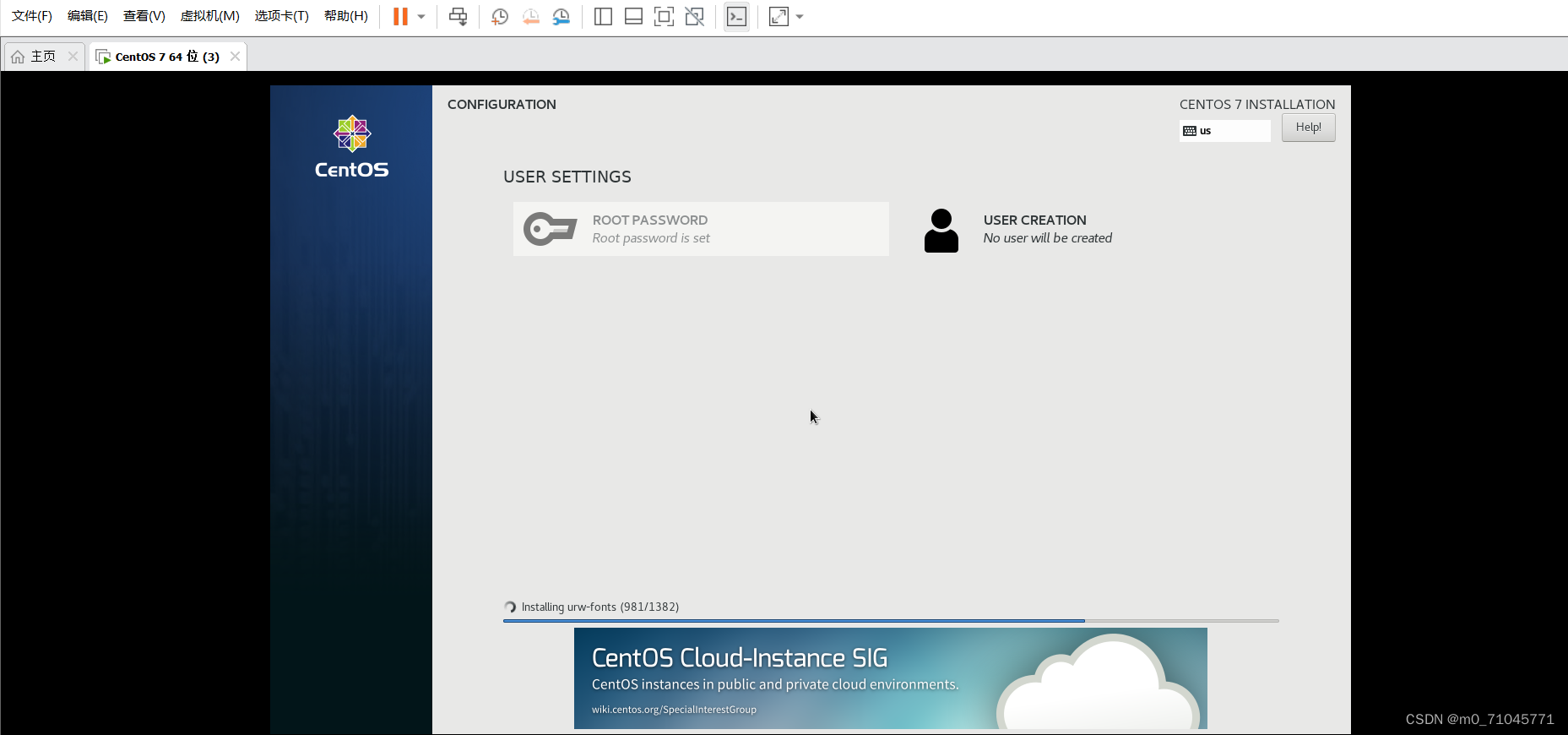
Task: Click the "No user will be created" text
Action: [1047, 238]
